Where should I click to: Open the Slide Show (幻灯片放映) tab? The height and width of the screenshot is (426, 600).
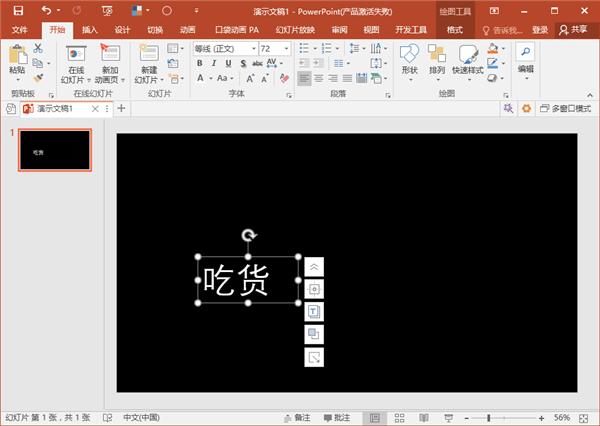click(295, 30)
